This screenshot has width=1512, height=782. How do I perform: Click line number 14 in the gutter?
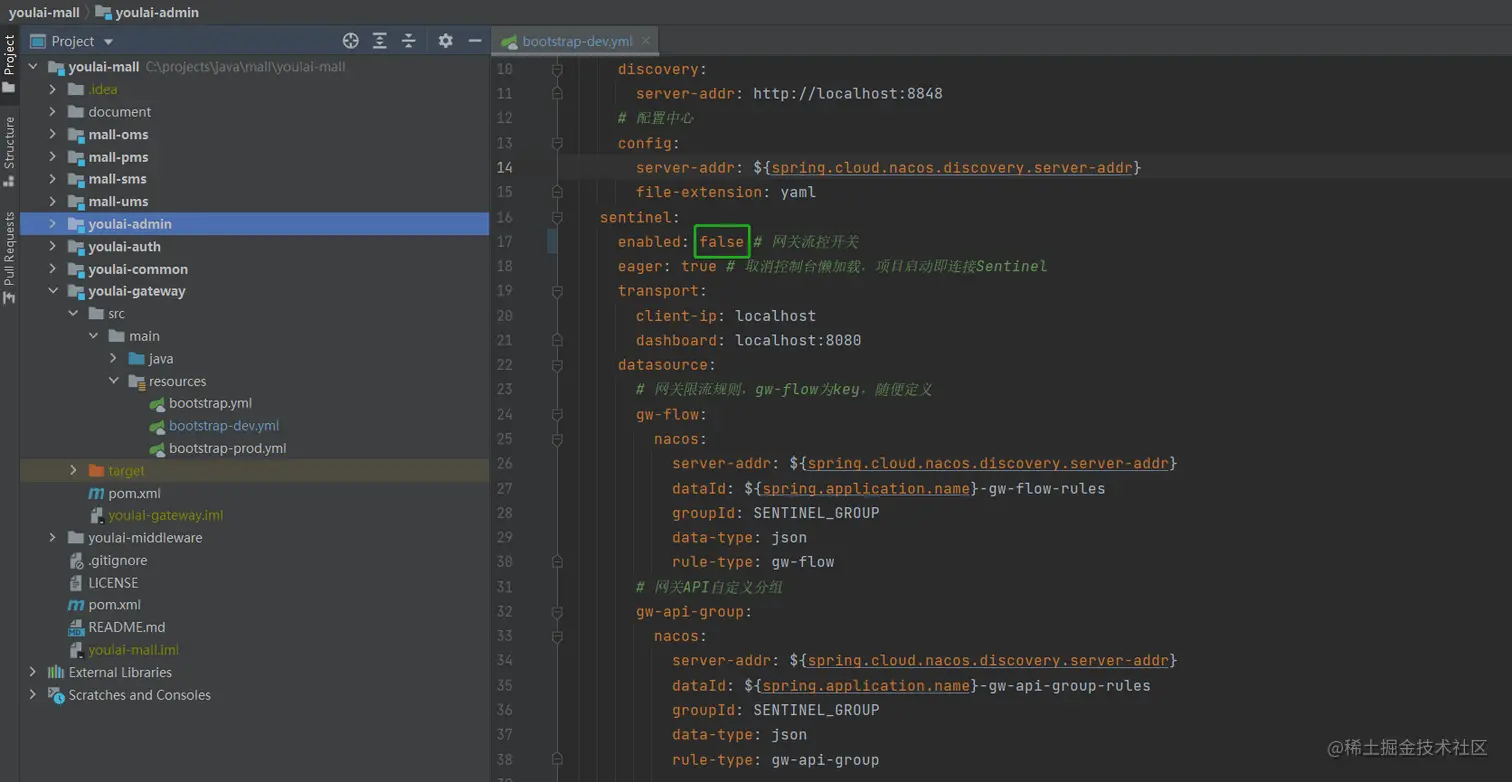[504, 167]
